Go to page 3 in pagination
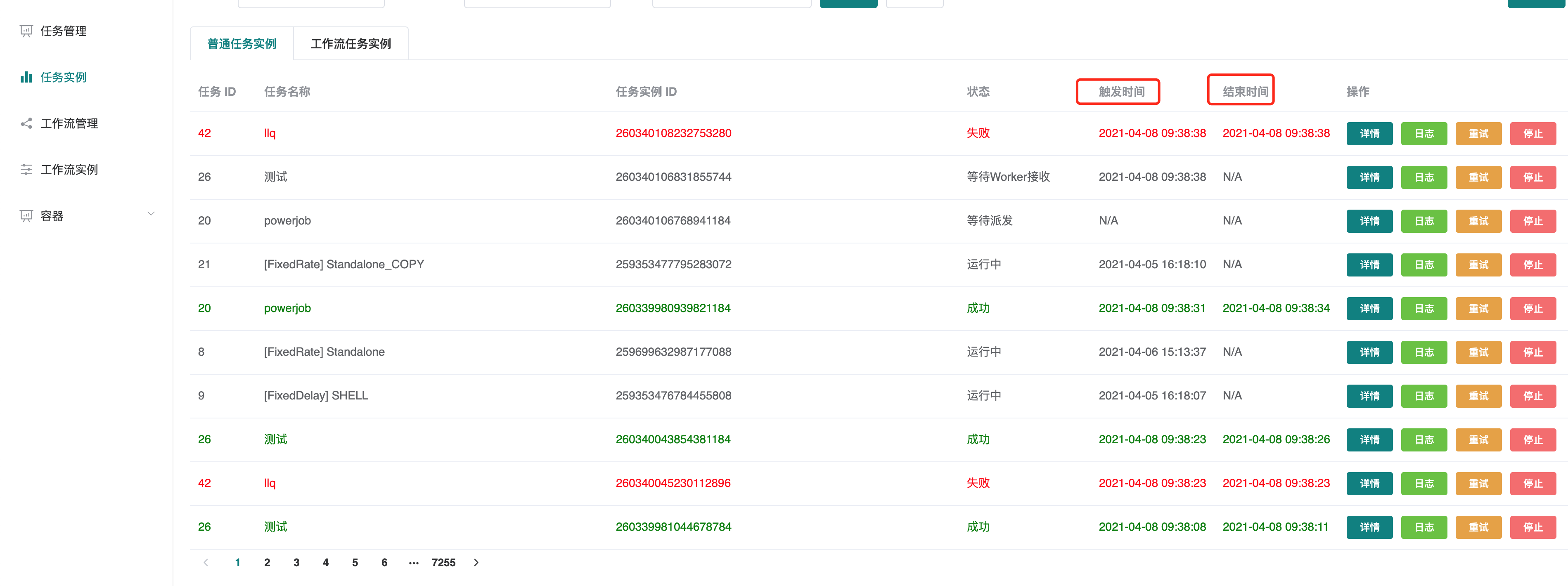This screenshot has width=1568, height=586. pos(296,563)
